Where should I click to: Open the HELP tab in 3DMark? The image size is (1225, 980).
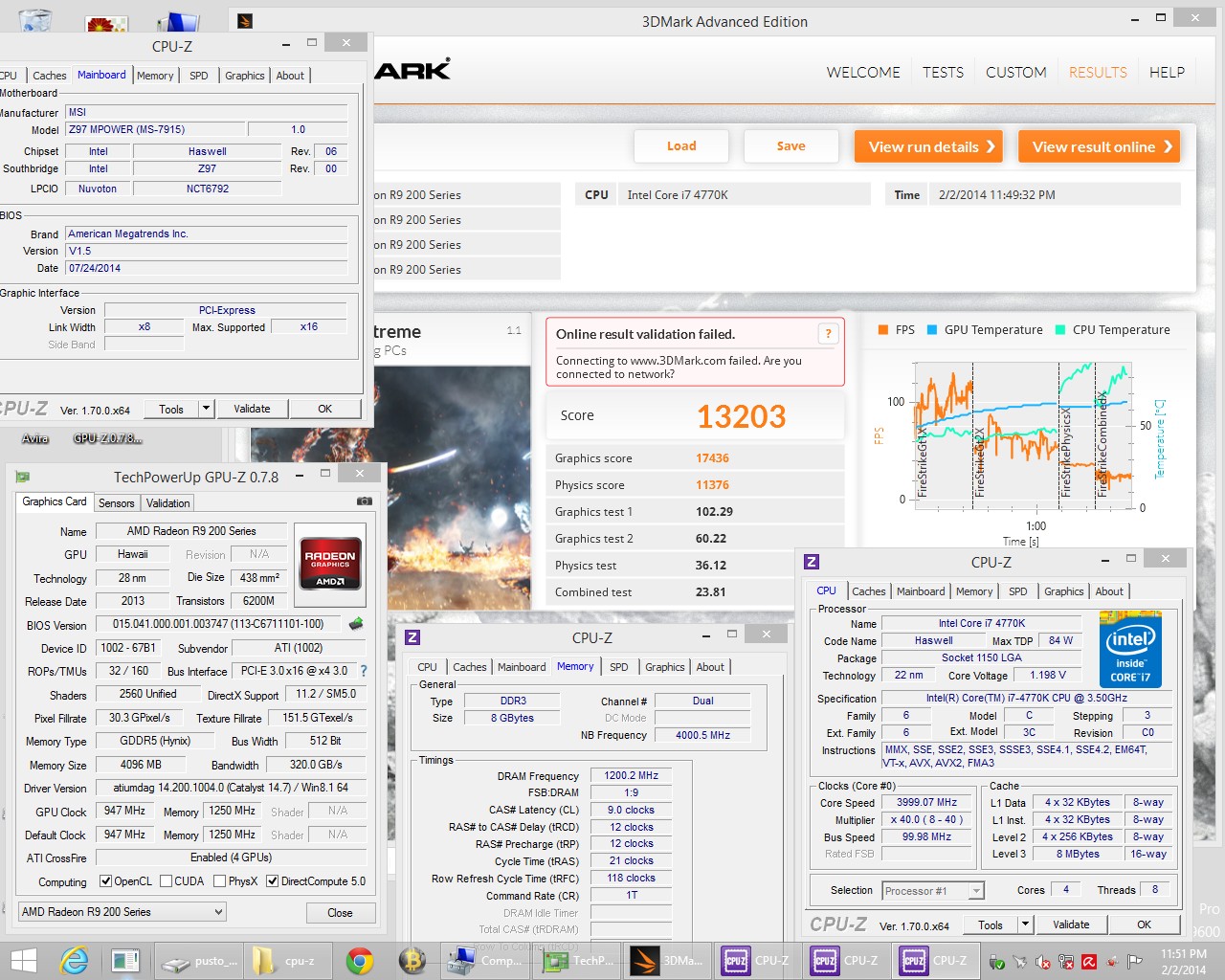click(1167, 73)
